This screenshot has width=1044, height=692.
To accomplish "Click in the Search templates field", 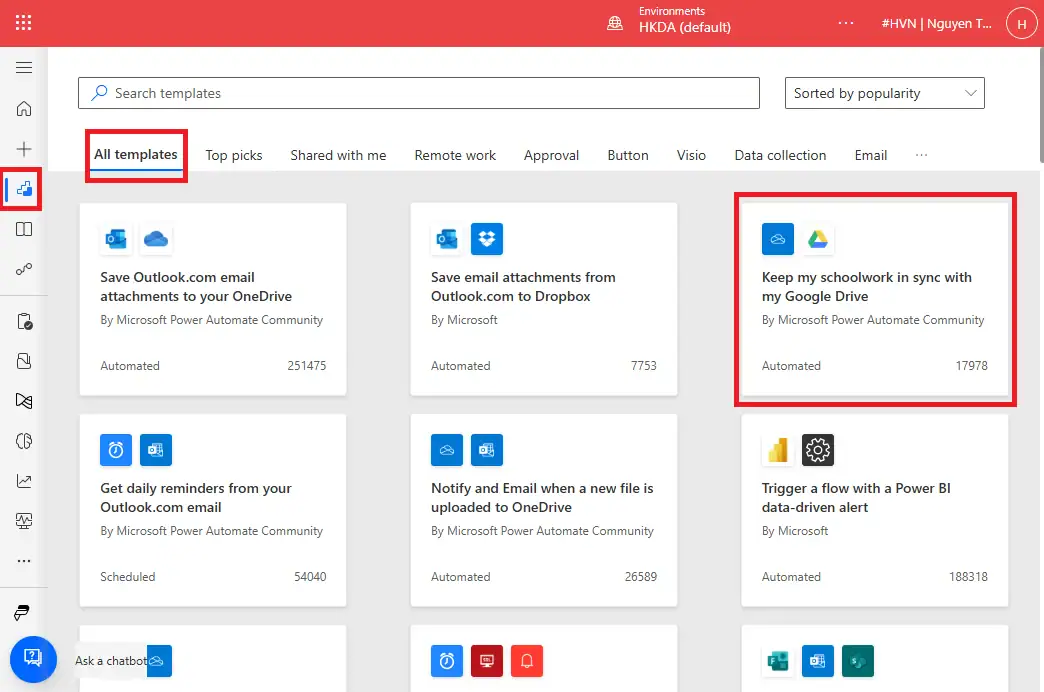I will click(418, 93).
